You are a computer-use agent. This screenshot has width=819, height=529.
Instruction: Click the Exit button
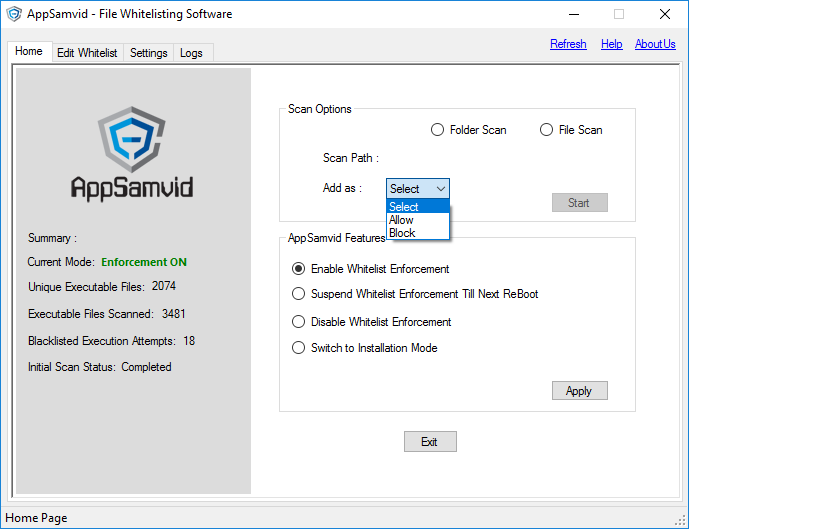(430, 442)
